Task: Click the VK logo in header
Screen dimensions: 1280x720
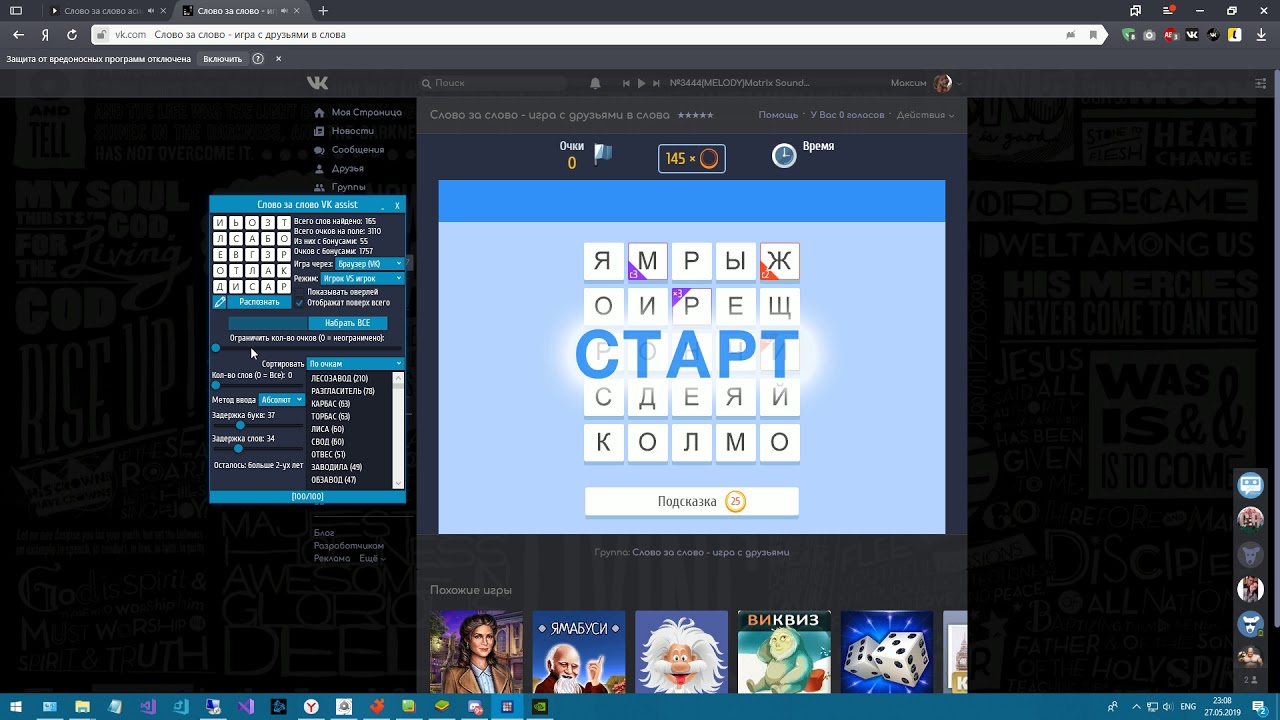Action: point(317,83)
